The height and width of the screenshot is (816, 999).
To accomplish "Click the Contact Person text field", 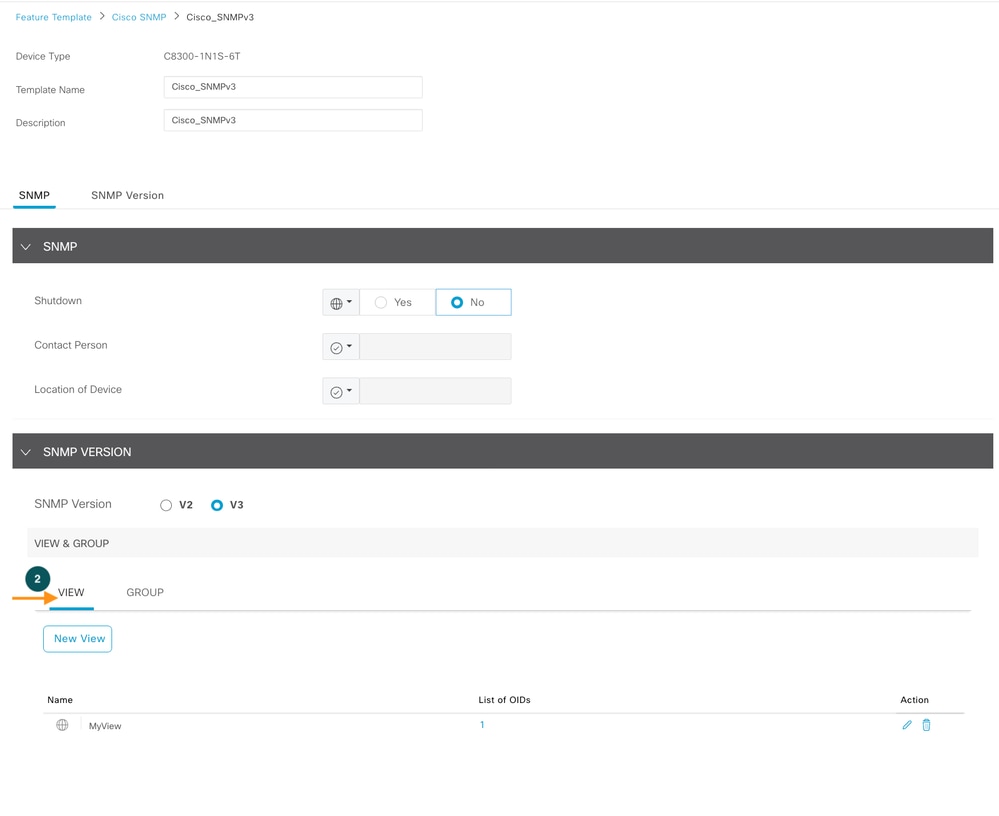I will 435,347.
